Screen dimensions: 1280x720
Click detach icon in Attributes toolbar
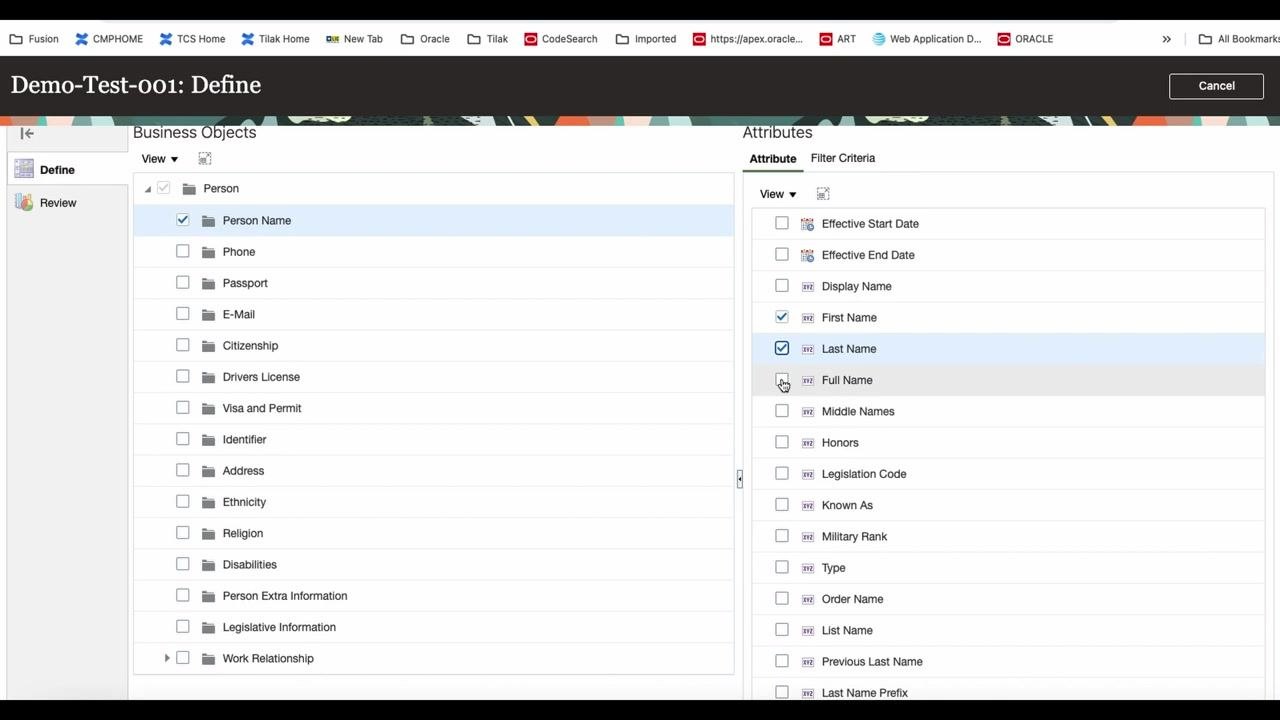[x=823, y=194]
